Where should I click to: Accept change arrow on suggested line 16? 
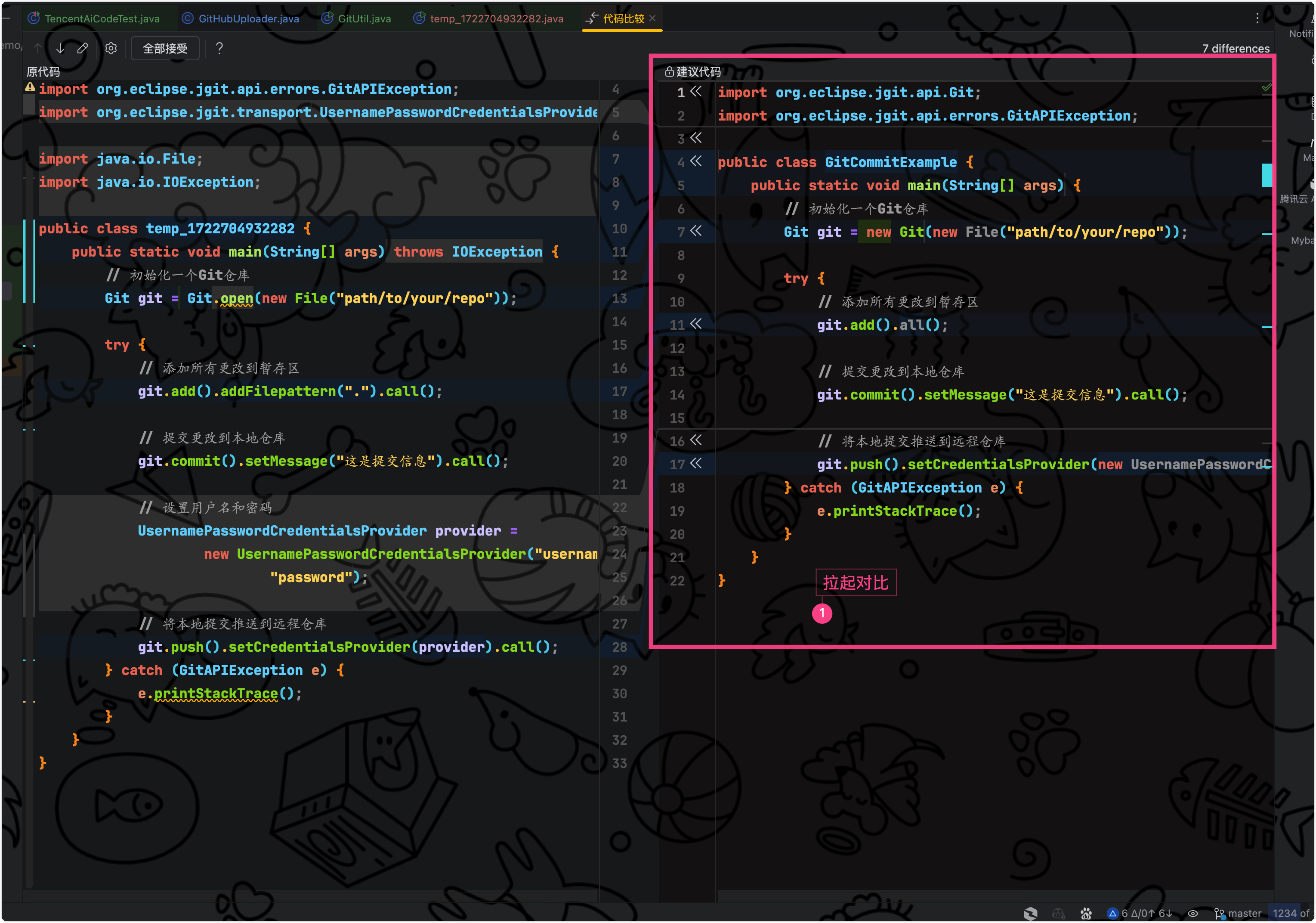pyautogui.click(x=696, y=440)
